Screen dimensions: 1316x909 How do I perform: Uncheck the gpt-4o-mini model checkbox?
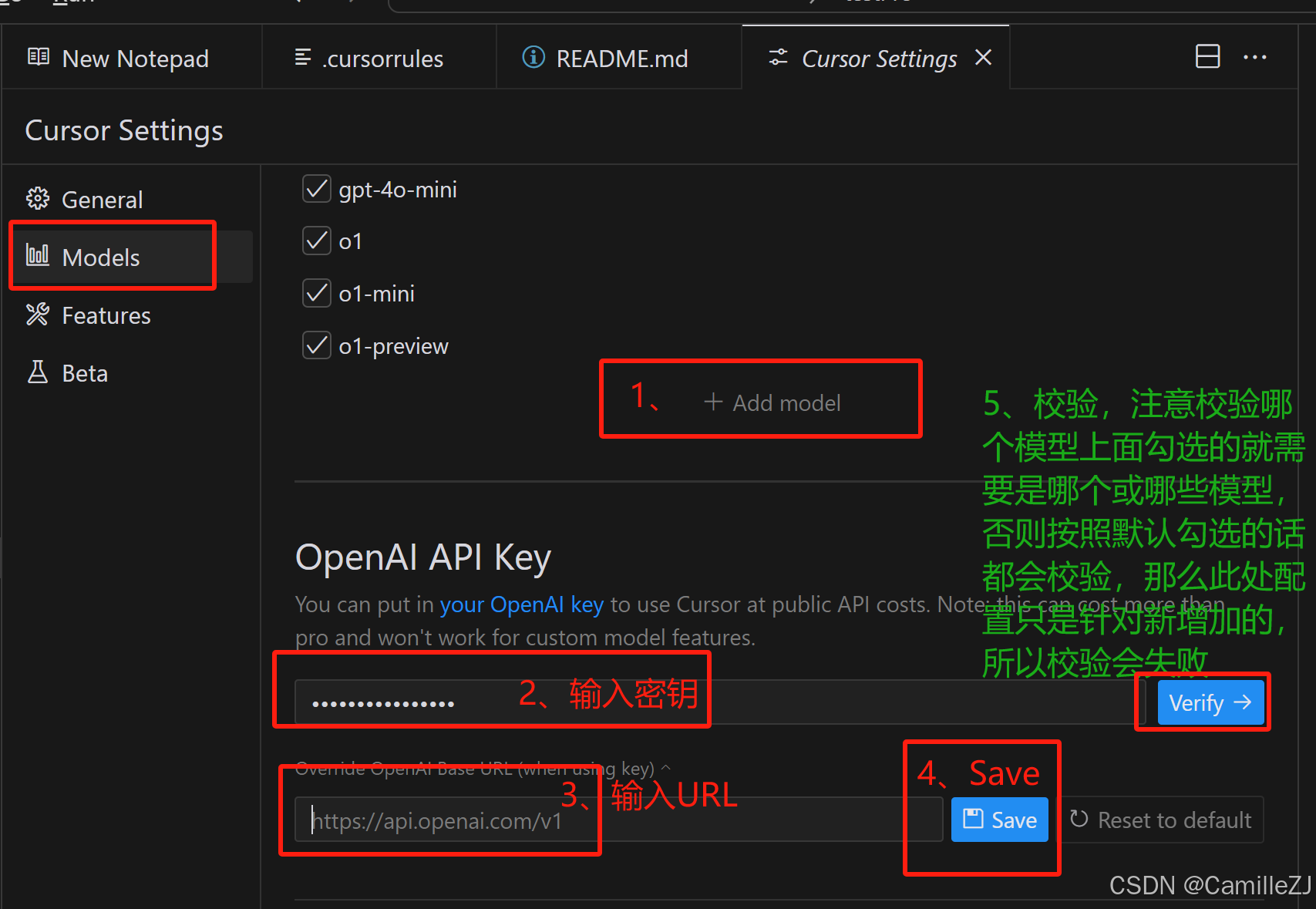coord(317,189)
